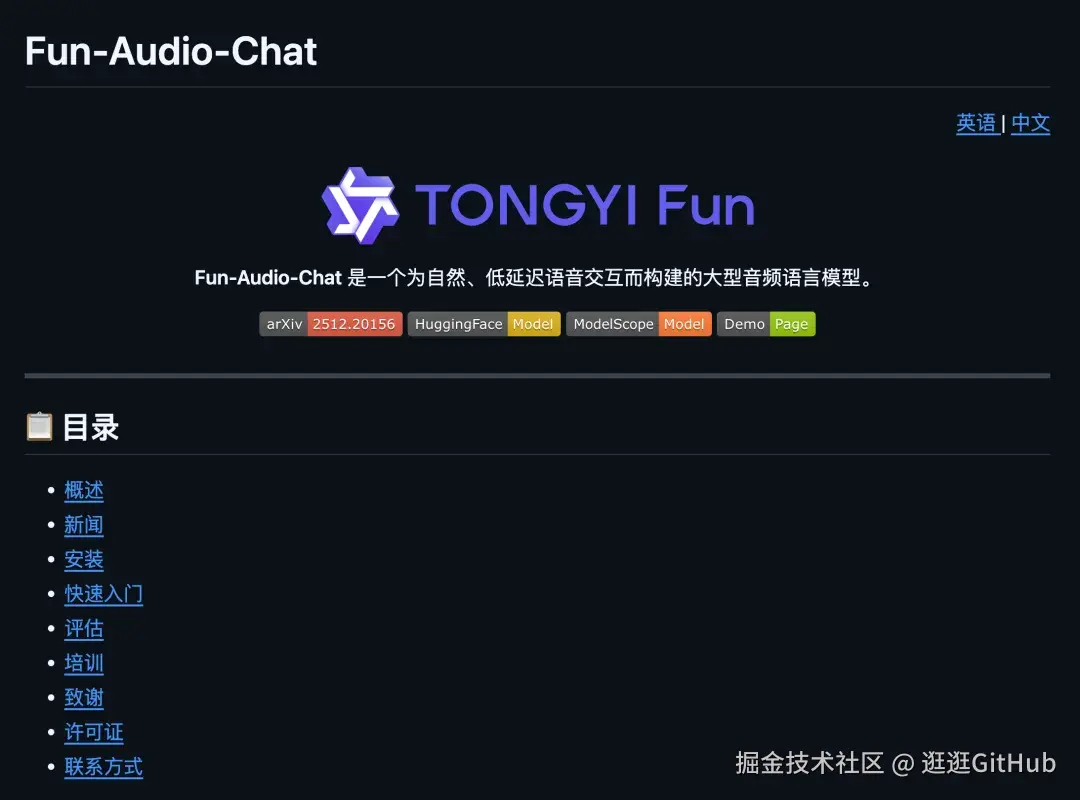Open the ModelScope Model badge

tap(638, 324)
